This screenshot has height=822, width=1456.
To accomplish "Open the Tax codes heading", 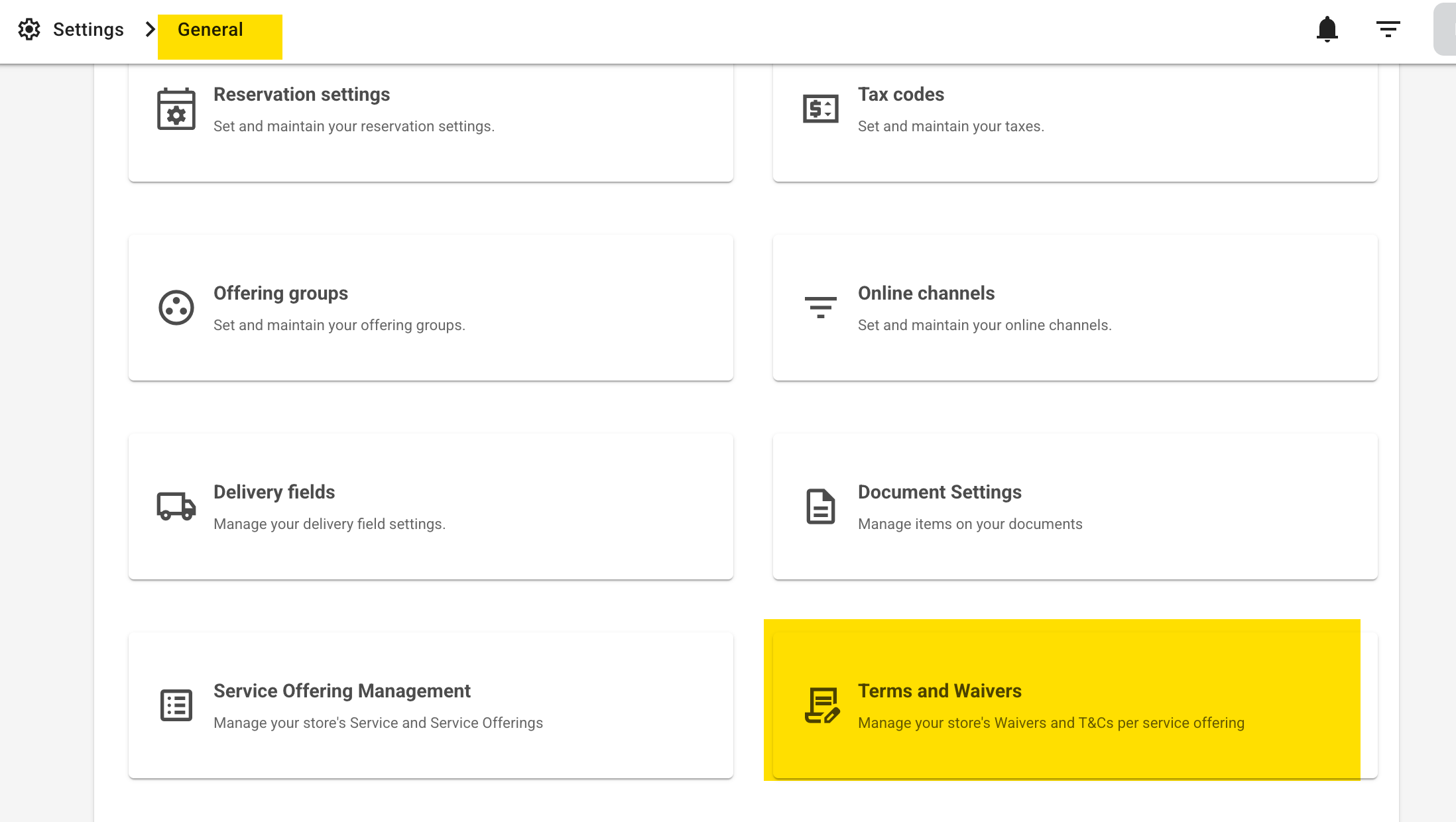I will 900,95.
